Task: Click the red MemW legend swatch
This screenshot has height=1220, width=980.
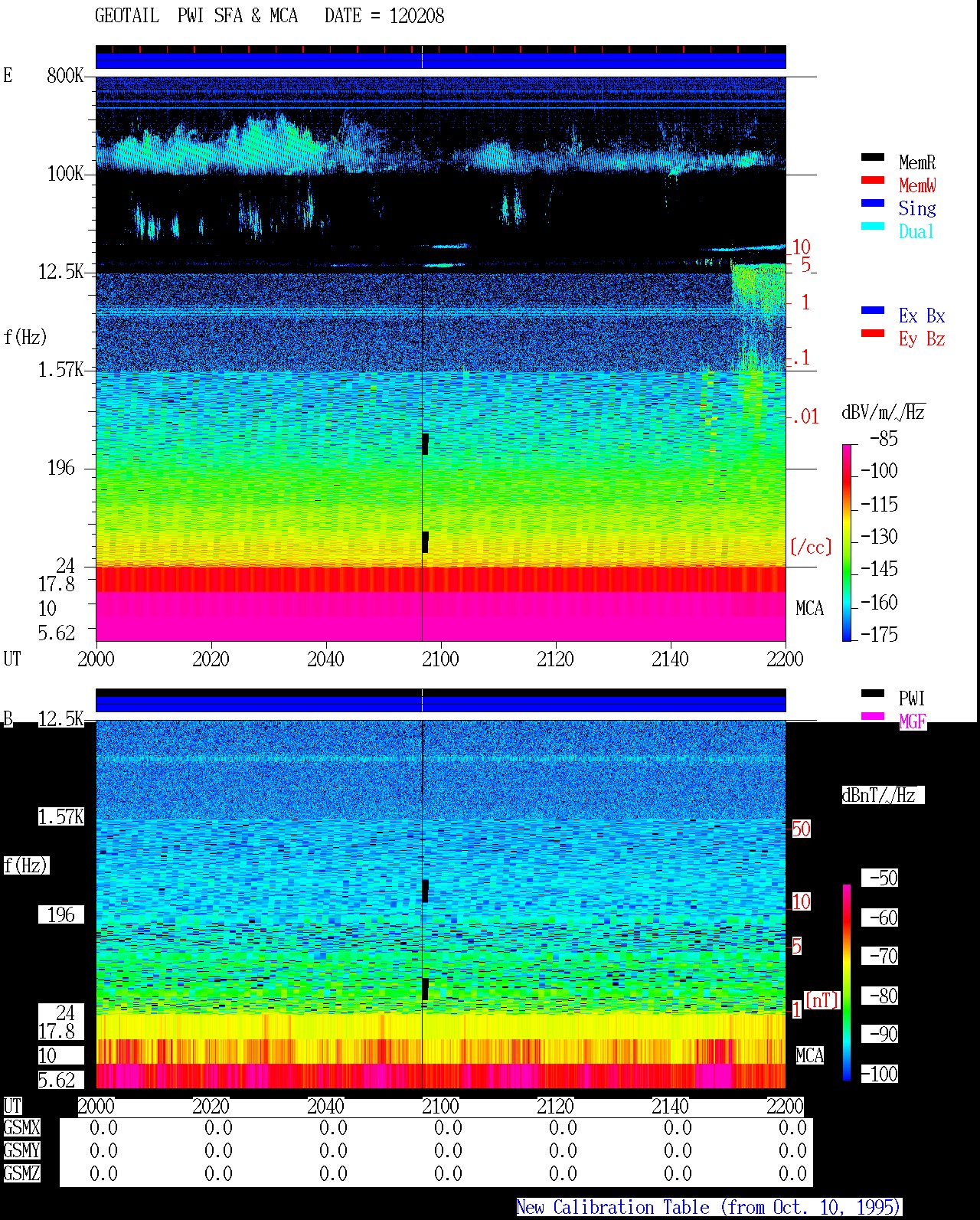Action: [872, 180]
